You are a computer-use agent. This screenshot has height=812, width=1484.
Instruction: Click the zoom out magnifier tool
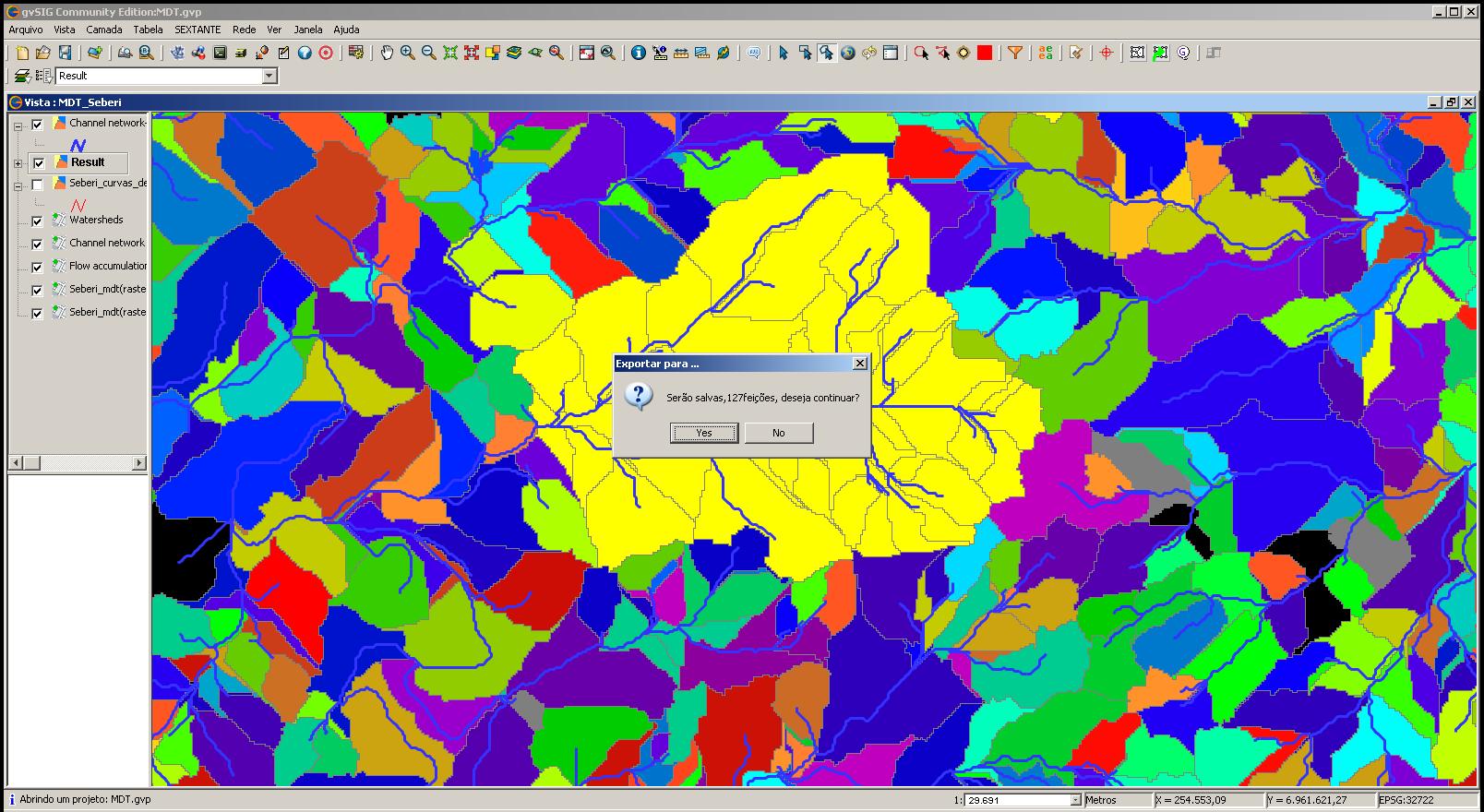429,53
